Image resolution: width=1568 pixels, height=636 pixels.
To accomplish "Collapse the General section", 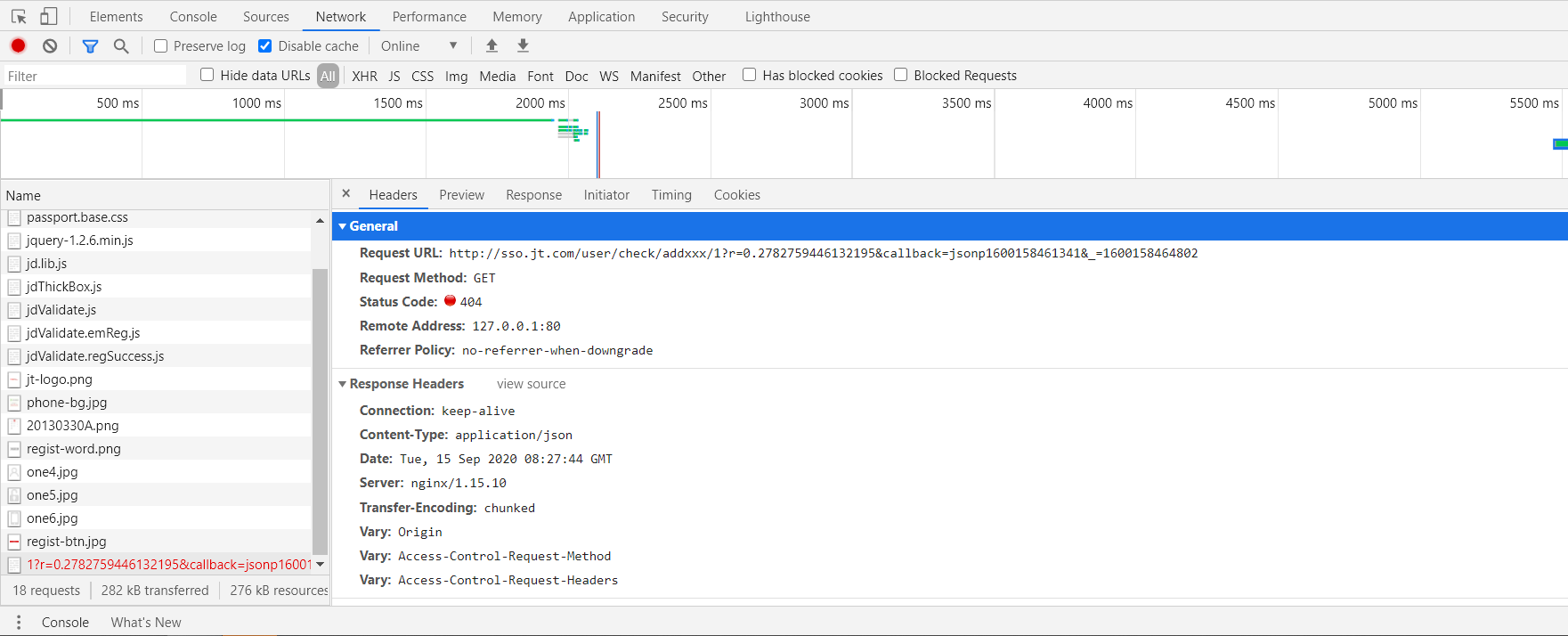I will point(342,226).
